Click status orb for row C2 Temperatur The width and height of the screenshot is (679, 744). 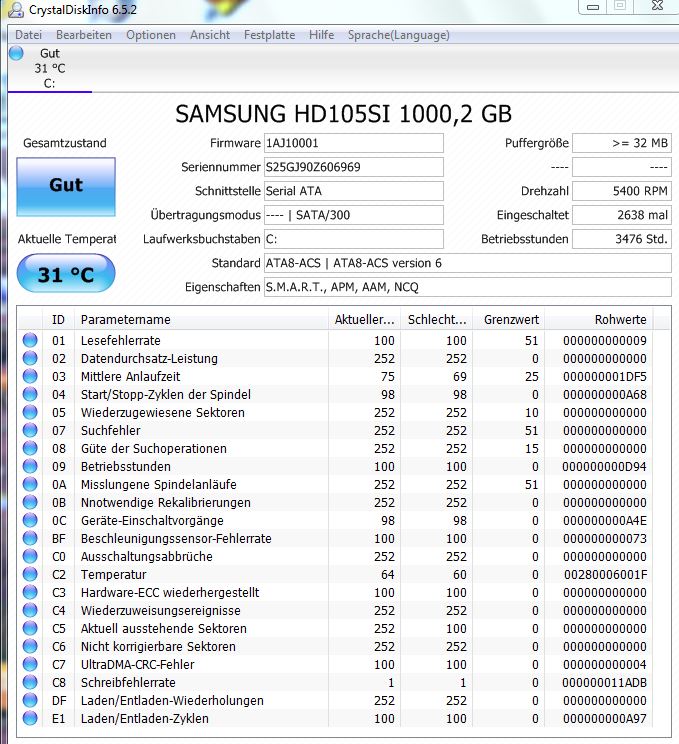30,574
